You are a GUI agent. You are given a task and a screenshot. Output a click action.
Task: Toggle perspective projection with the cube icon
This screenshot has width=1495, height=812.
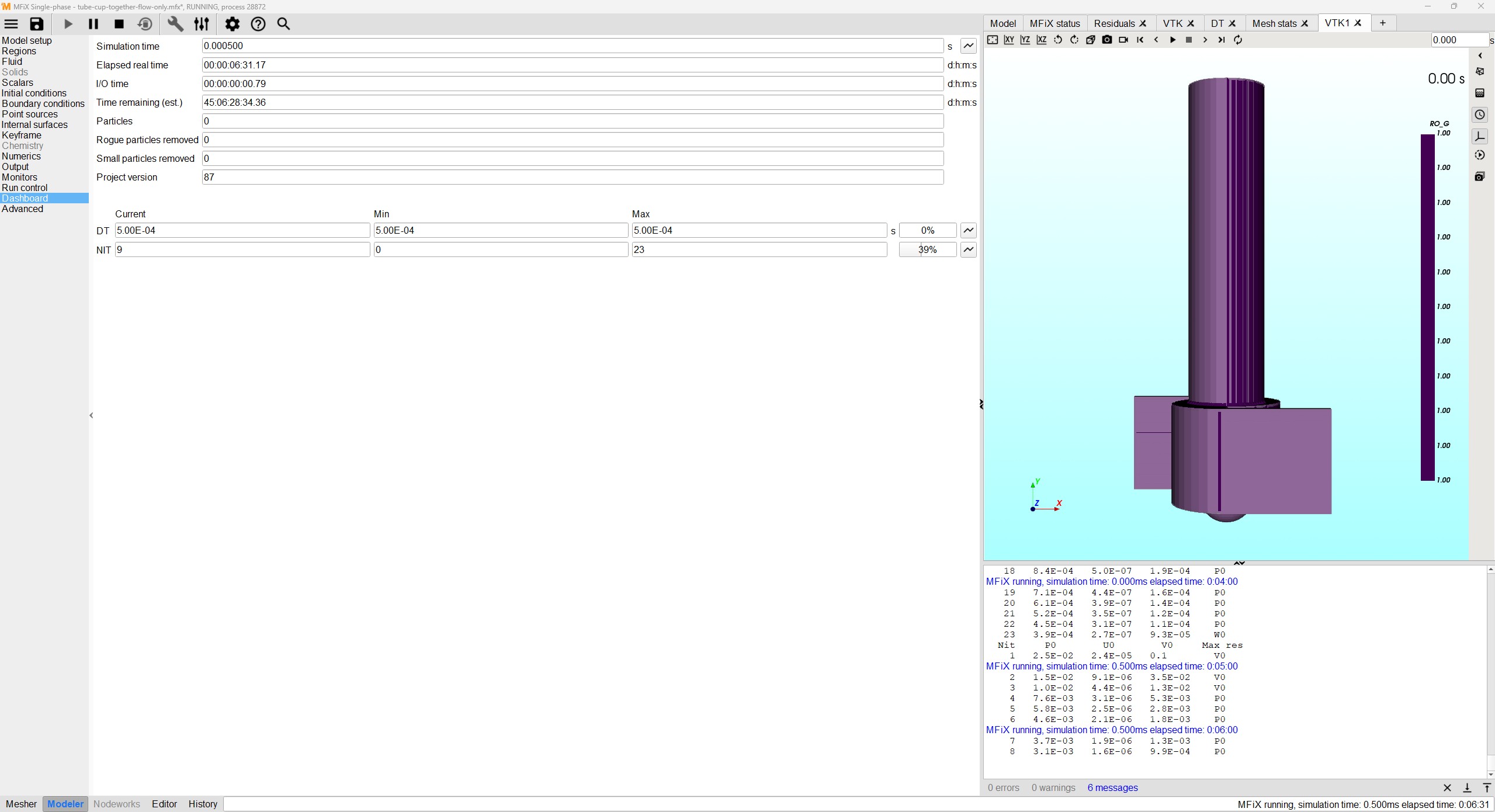coord(1090,40)
